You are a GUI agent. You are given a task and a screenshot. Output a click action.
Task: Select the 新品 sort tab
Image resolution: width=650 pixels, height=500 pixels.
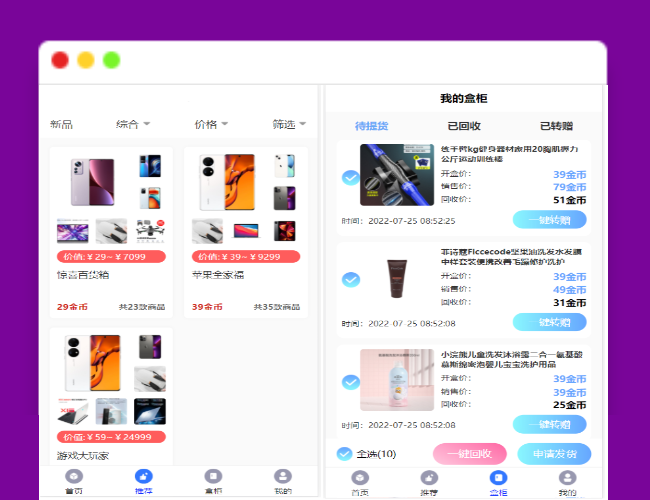(x=61, y=124)
